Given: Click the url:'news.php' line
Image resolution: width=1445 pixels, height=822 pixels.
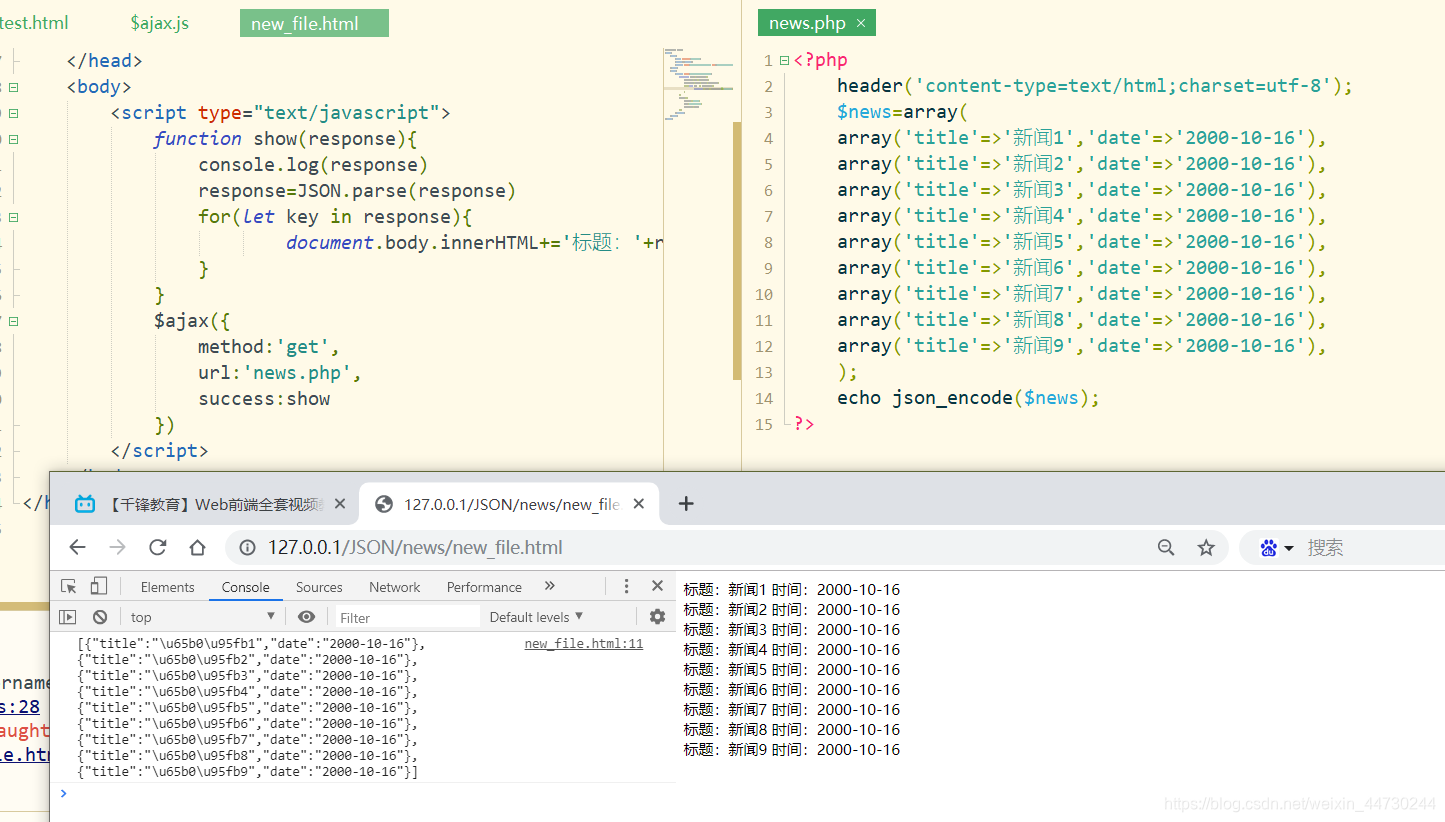Looking at the screenshot, I should click(279, 373).
